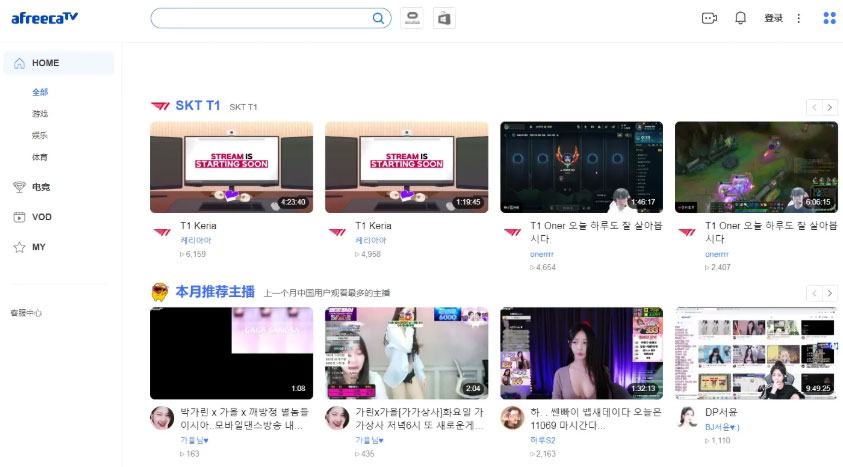The width and height of the screenshot is (843, 467).
Task: Click the HOME house icon
Action: 19,63
